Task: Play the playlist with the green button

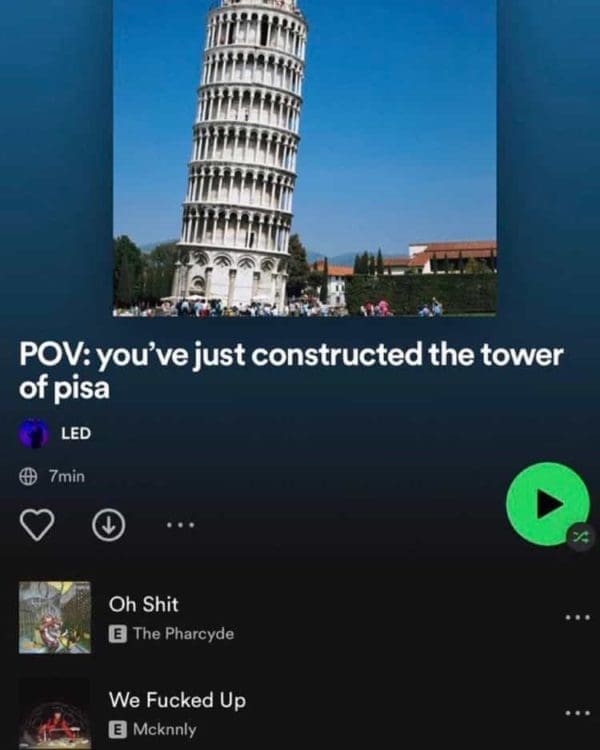Action: (547, 504)
